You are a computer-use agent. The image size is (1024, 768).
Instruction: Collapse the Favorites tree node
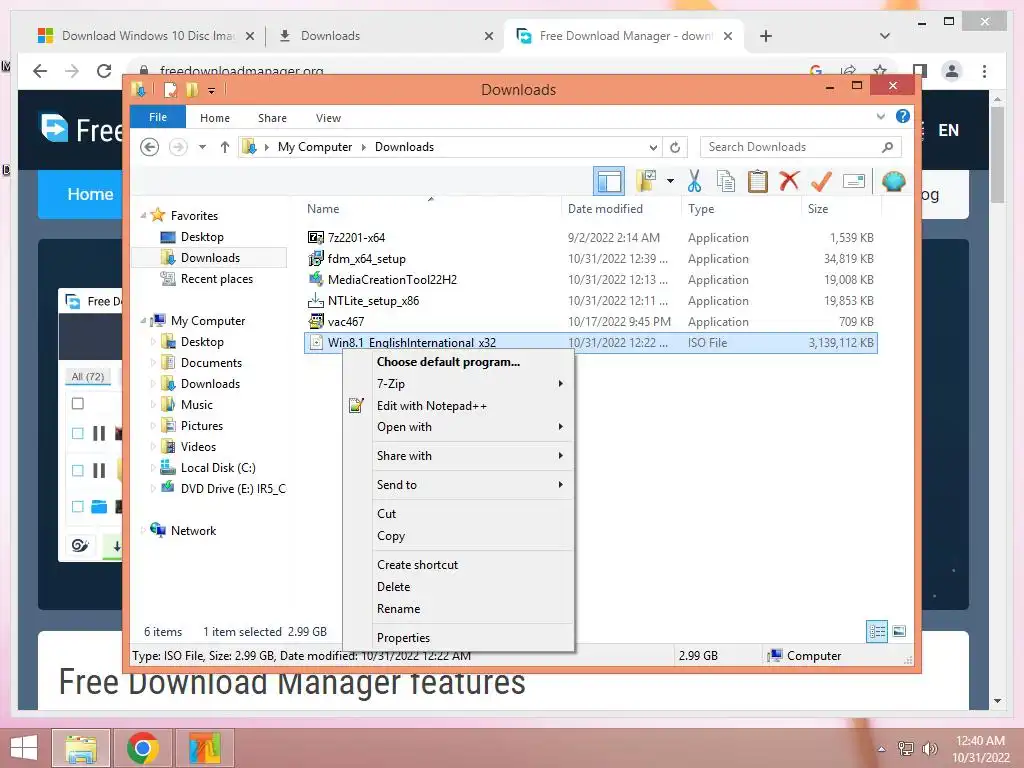click(143, 215)
